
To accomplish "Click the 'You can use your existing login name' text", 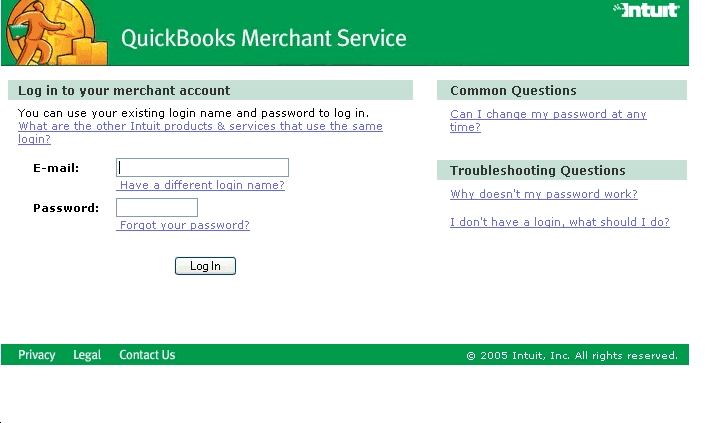I will click(193, 113).
